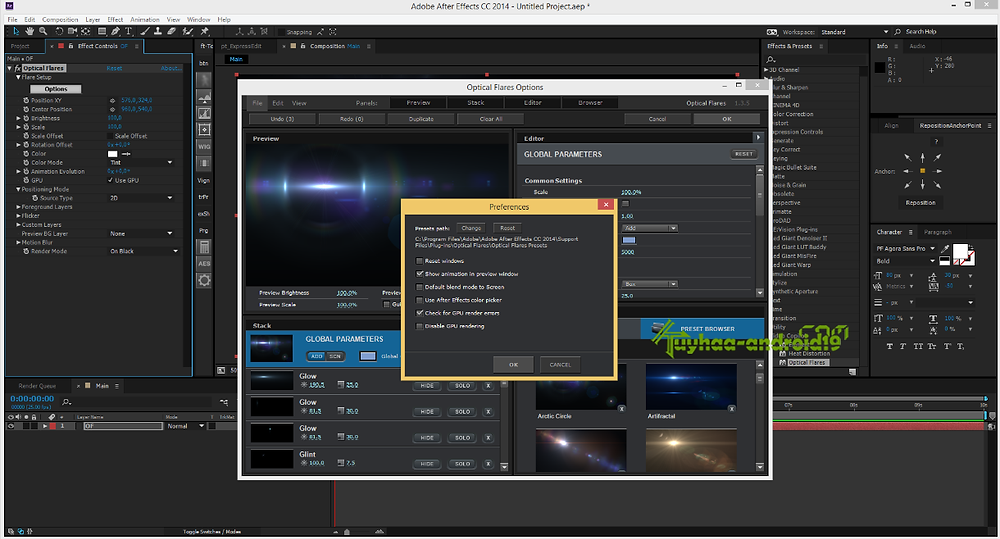Screen dimensions: 1000x539
Task: Select the Rotation tool
Action: click(x=59, y=31)
